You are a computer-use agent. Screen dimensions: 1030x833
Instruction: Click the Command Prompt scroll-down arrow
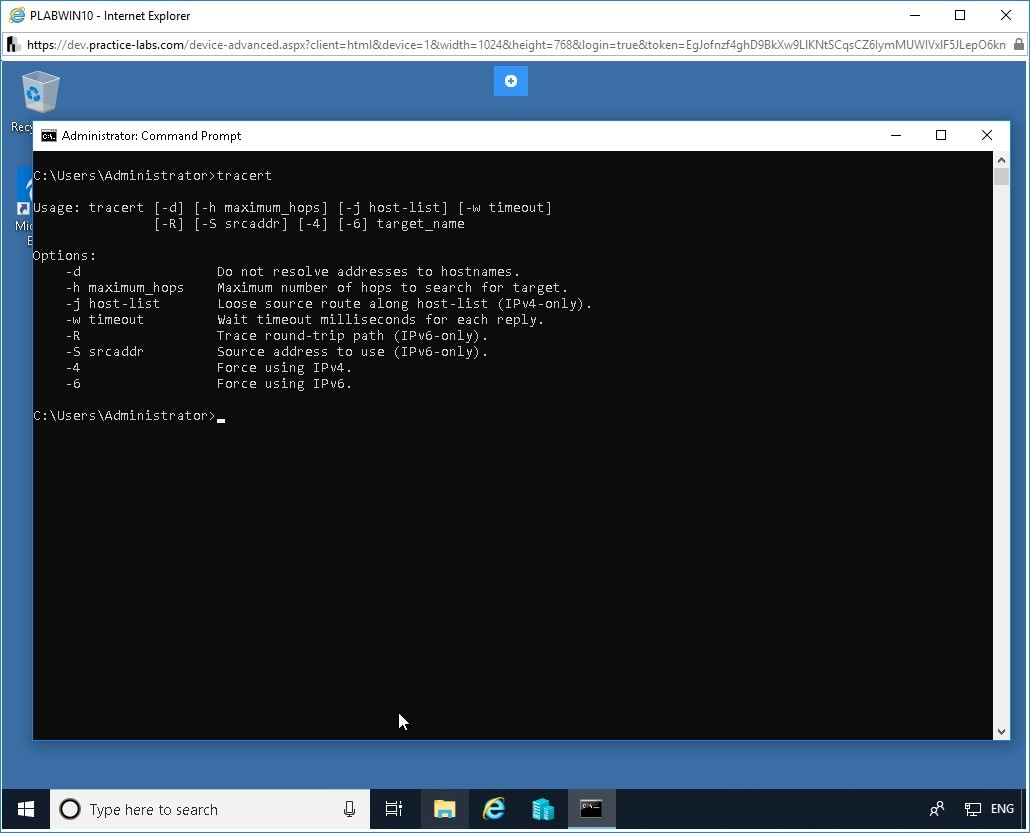click(x=1001, y=732)
